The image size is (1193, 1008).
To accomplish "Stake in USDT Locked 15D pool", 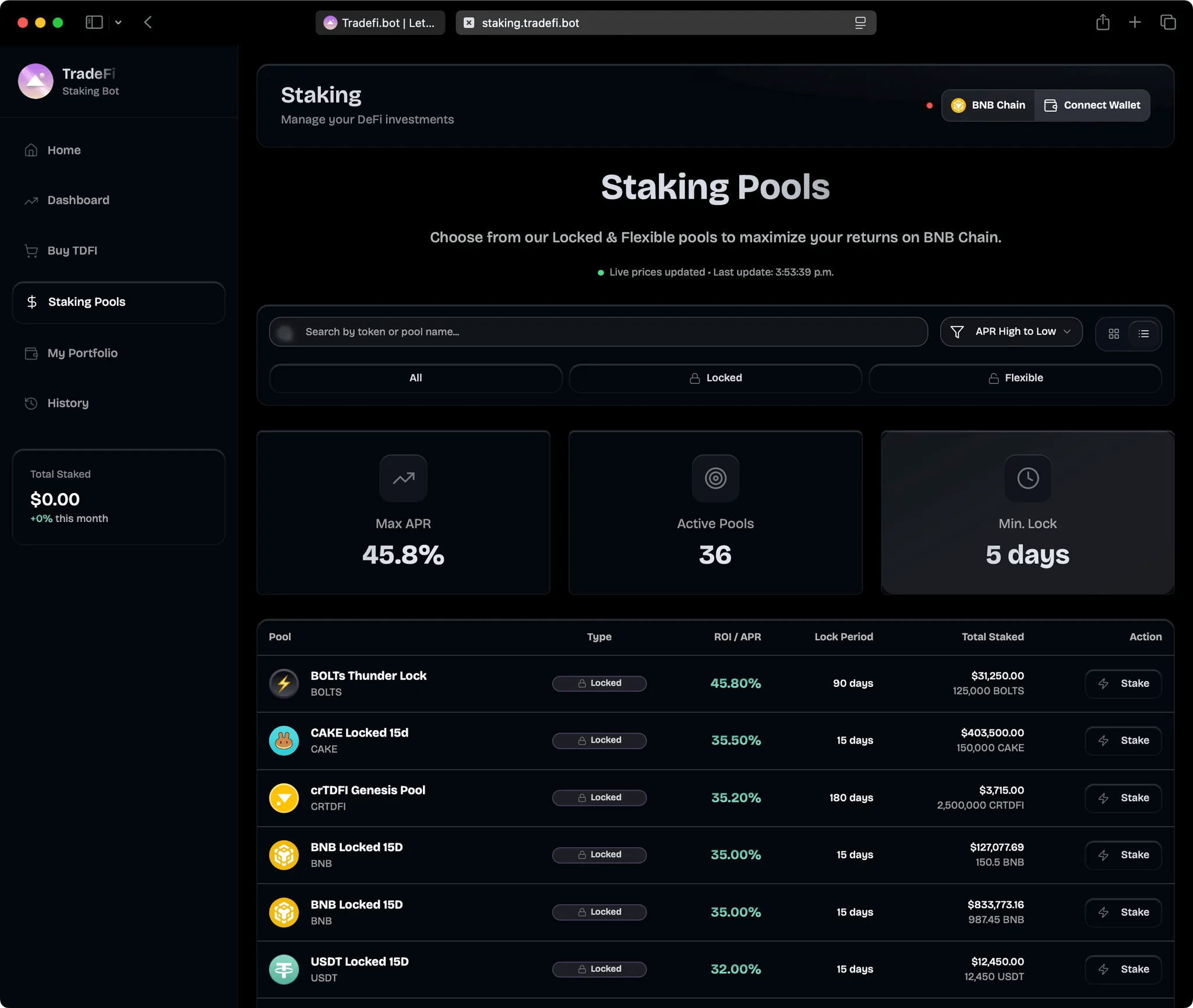I will coord(1123,970).
